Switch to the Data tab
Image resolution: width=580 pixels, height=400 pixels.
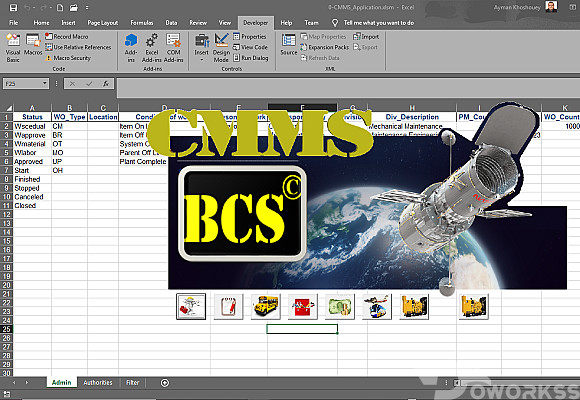[171, 23]
